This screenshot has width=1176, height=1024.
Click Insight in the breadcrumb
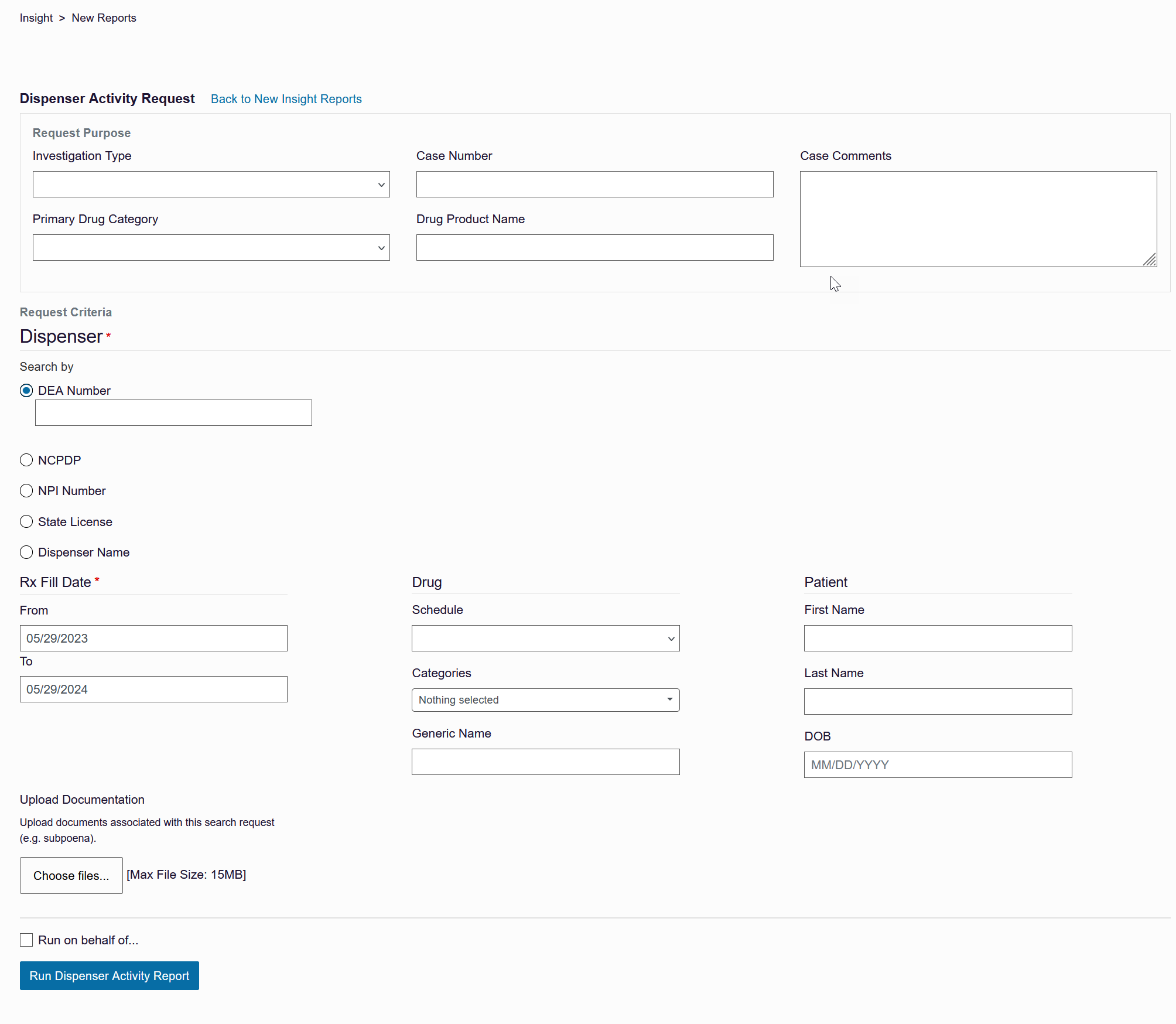point(36,18)
